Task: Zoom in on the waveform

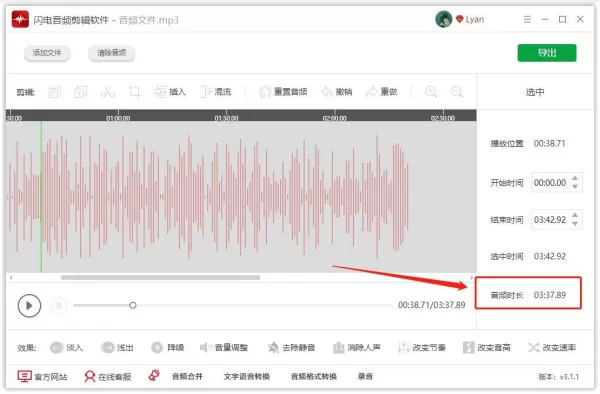Action: [431, 92]
